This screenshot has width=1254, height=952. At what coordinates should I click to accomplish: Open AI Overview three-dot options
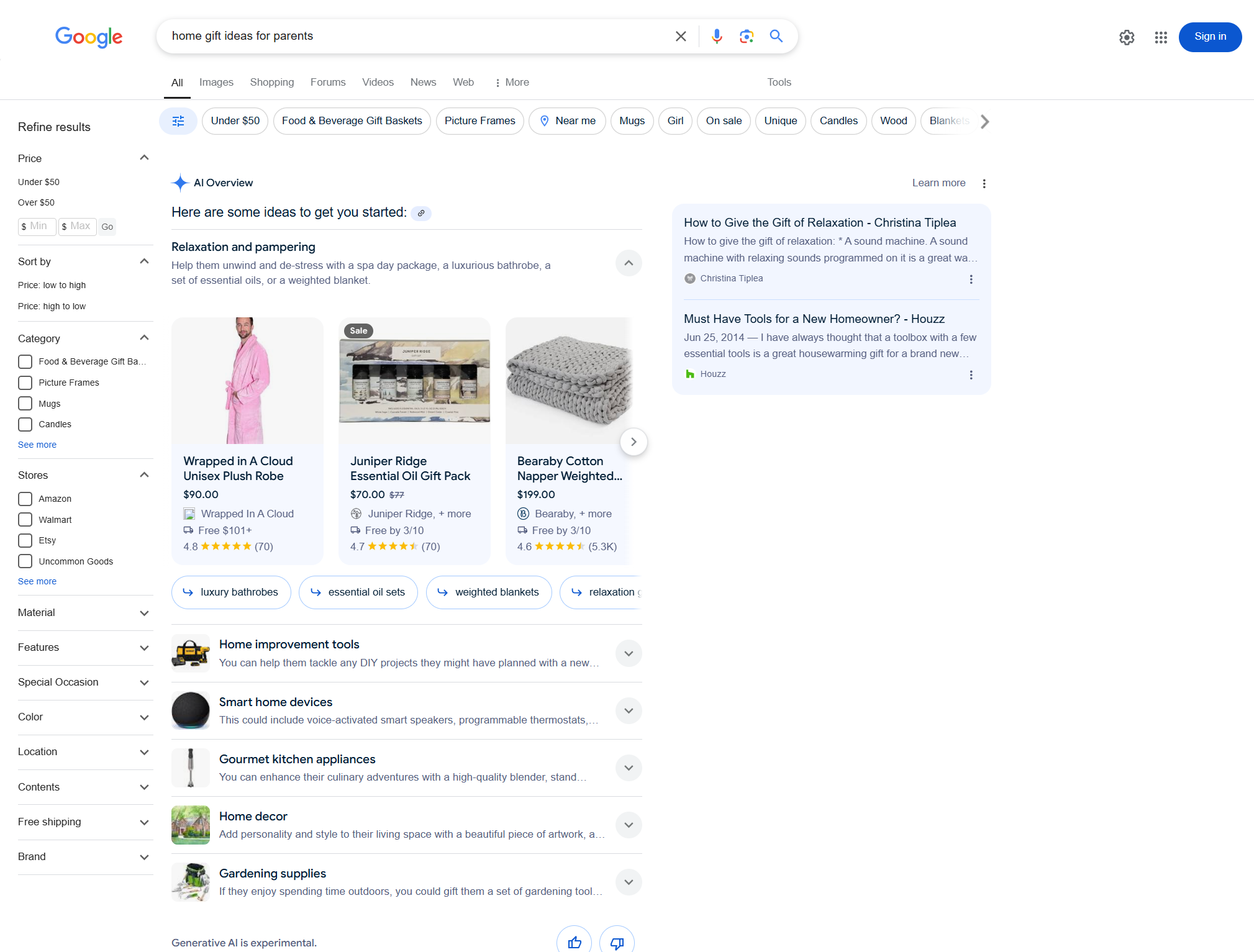(x=984, y=183)
